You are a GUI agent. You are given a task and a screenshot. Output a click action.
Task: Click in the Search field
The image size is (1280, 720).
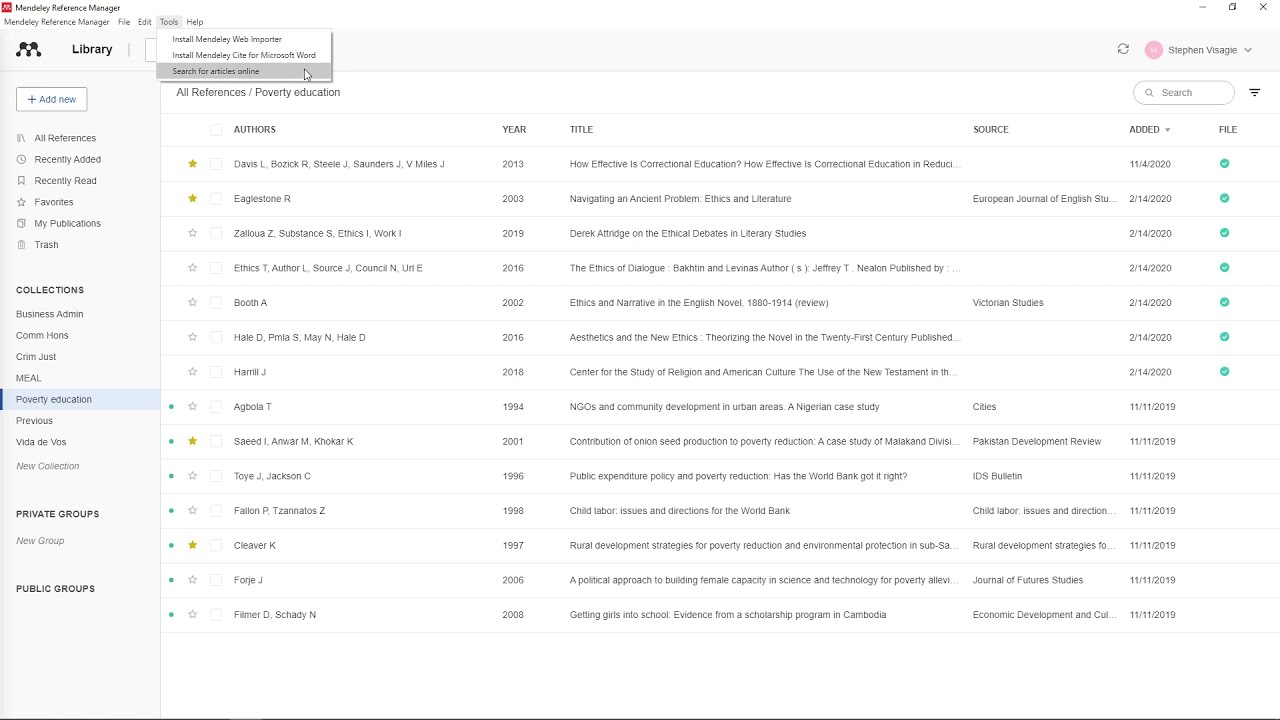1184,93
